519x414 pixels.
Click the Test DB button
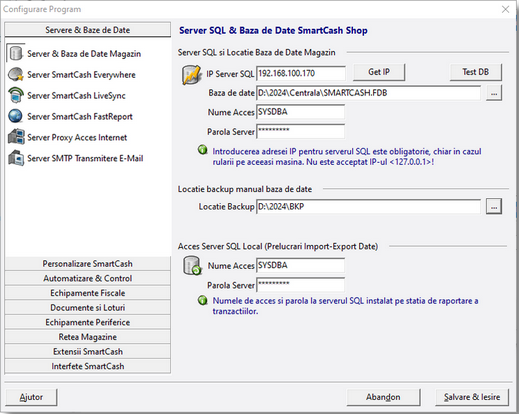pos(476,72)
